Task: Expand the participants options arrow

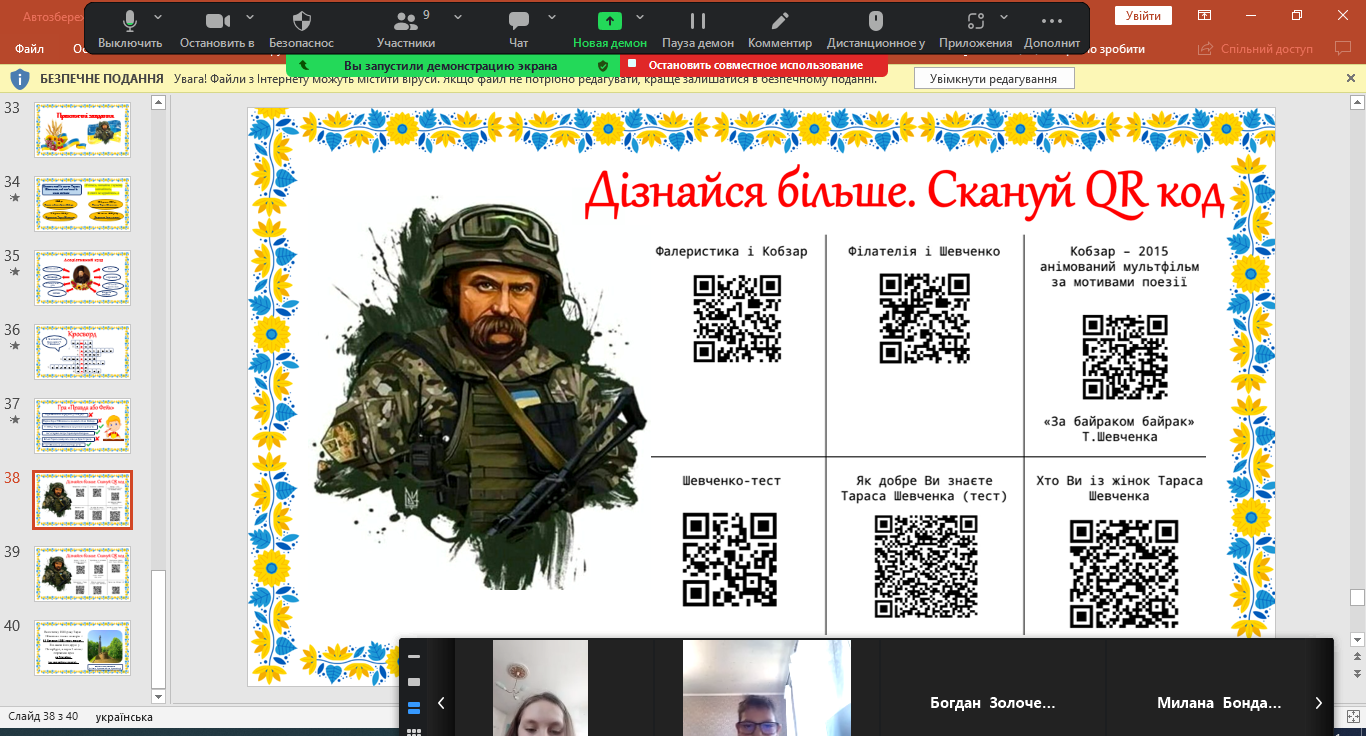Action: pos(458,17)
